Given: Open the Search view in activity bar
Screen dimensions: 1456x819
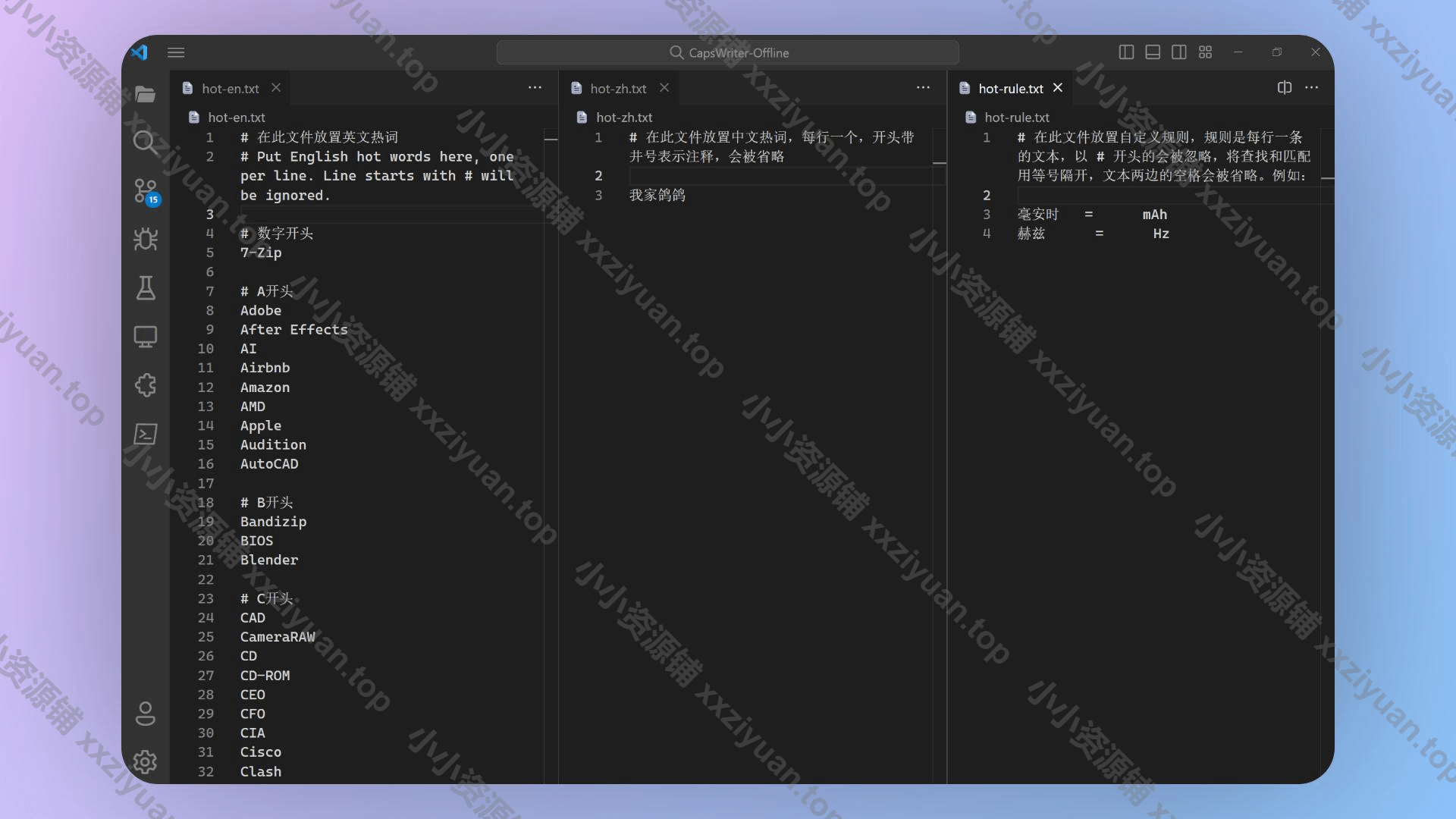Looking at the screenshot, I should 145,143.
